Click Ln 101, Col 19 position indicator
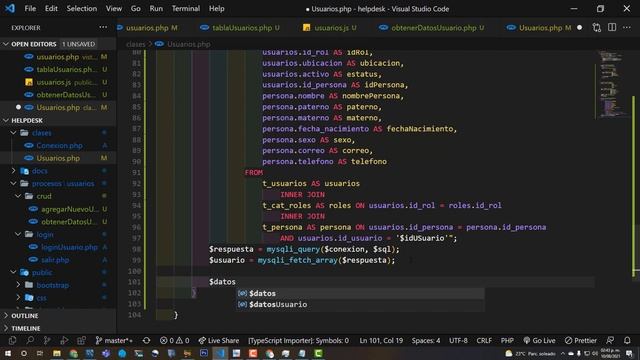Screen dimensions: 640x360 click(x=381, y=340)
